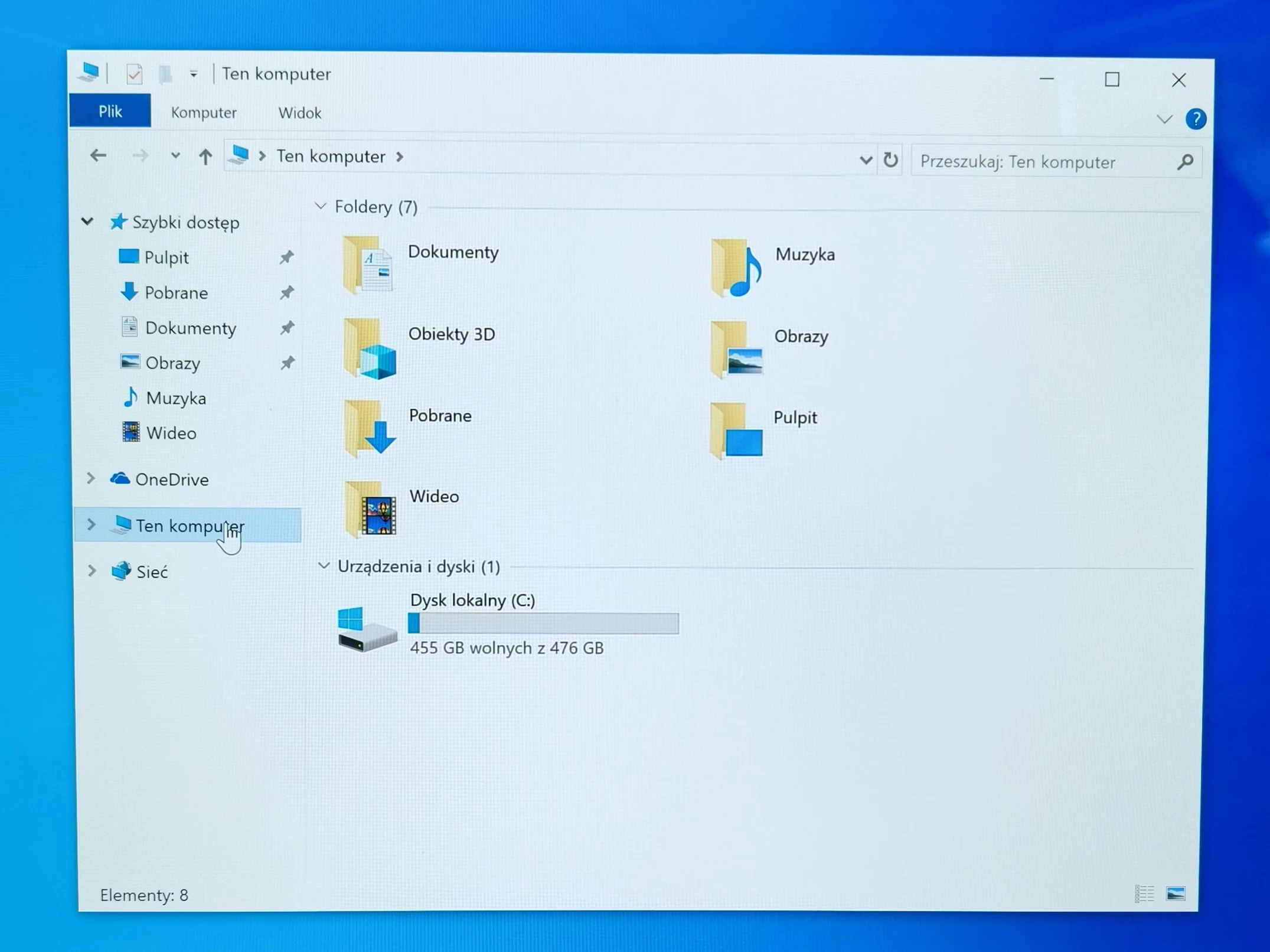Viewport: 1270px width, 952px height.
Task: Open Dysk lokalny (C:) drive icon
Action: coord(367,630)
